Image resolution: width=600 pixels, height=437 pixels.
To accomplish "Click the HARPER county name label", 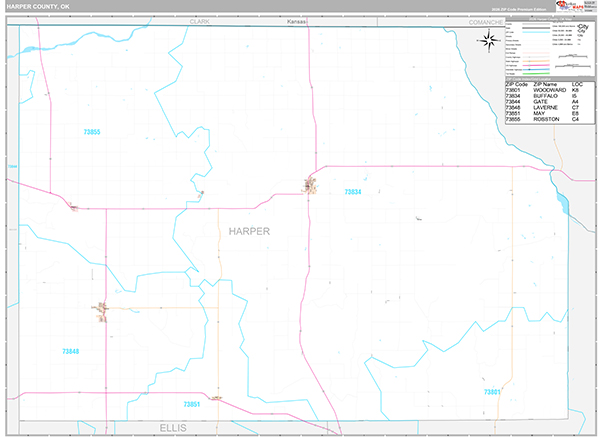I will tap(249, 231).
